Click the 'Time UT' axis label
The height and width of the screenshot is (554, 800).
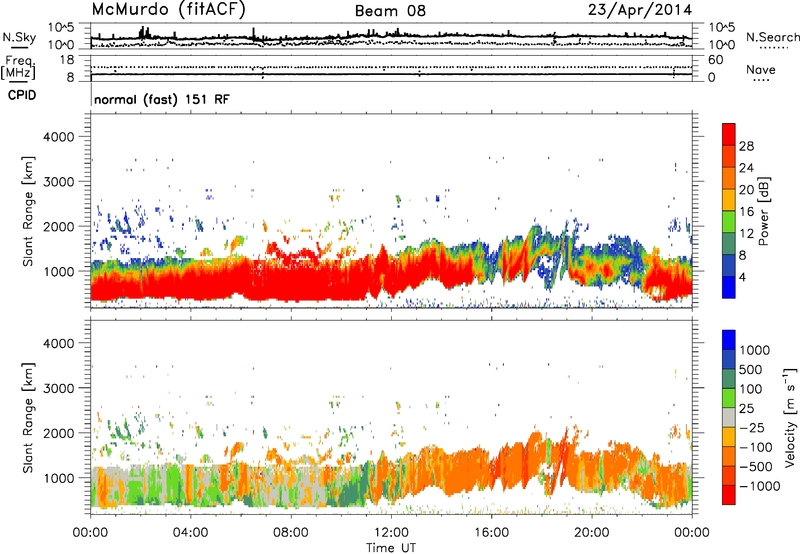(391, 548)
